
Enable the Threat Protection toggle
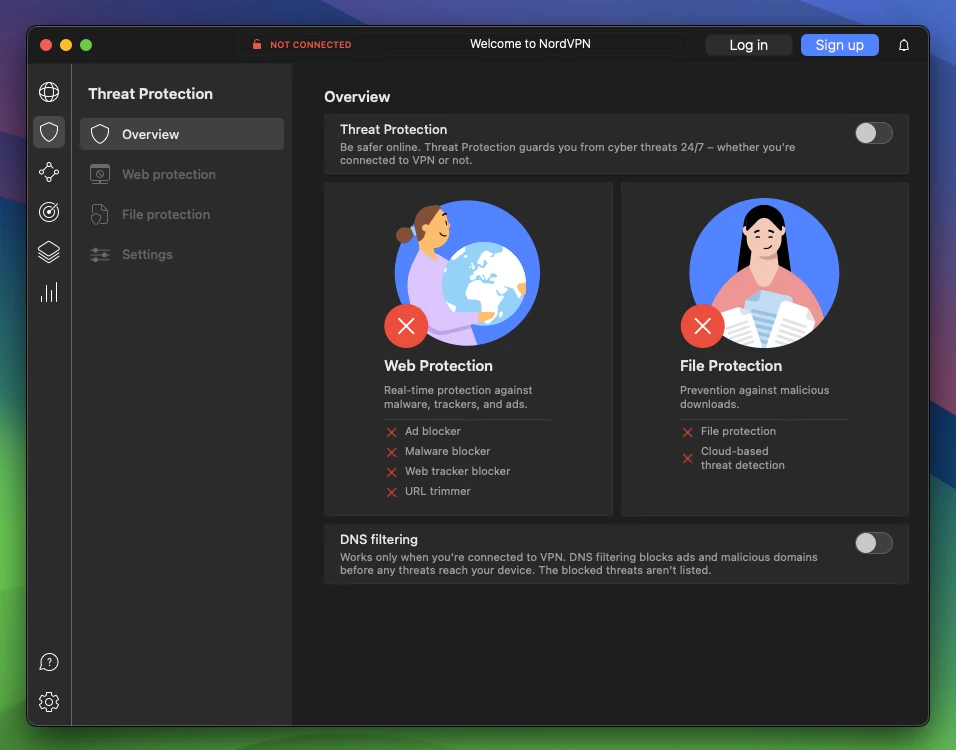(x=873, y=133)
